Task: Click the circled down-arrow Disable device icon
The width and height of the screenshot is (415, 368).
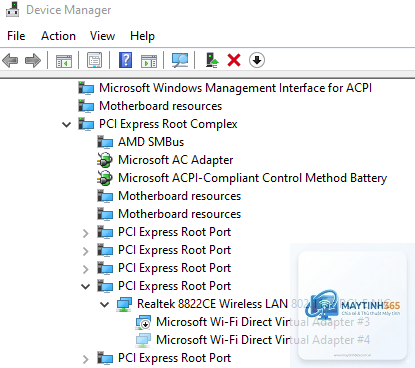Action: (x=257, y=60)
